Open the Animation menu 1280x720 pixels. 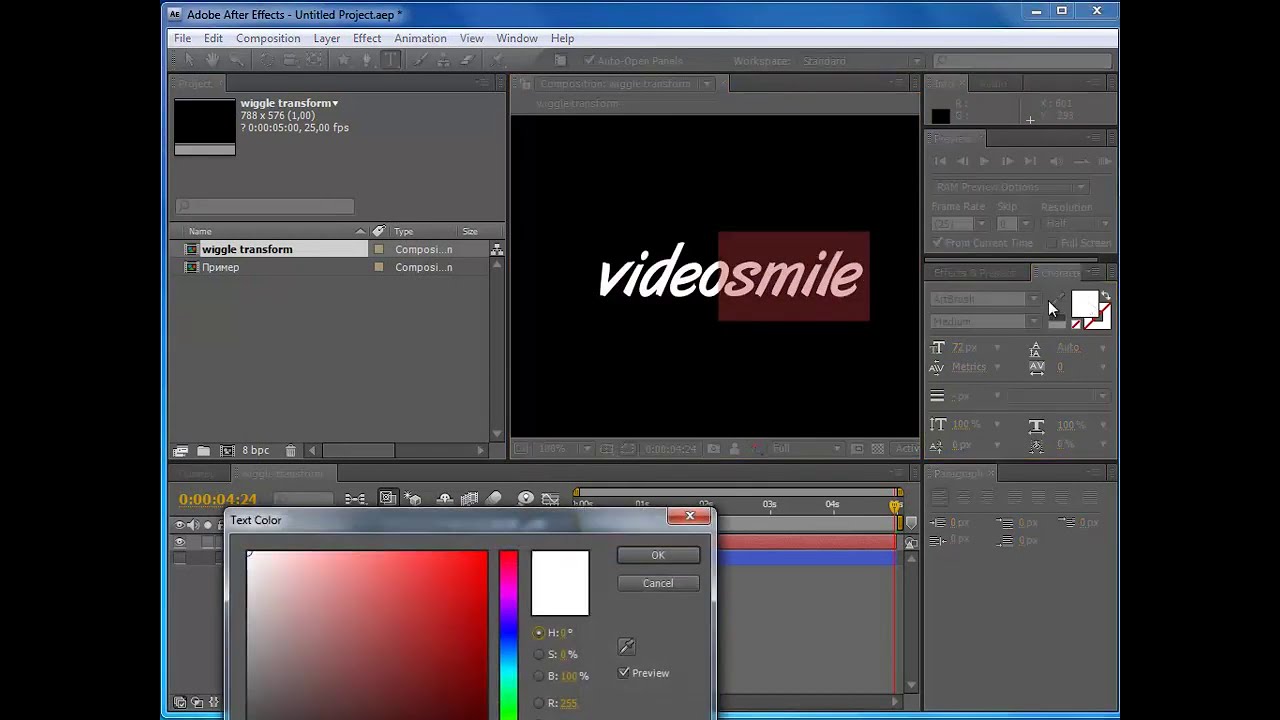point(420,38)
